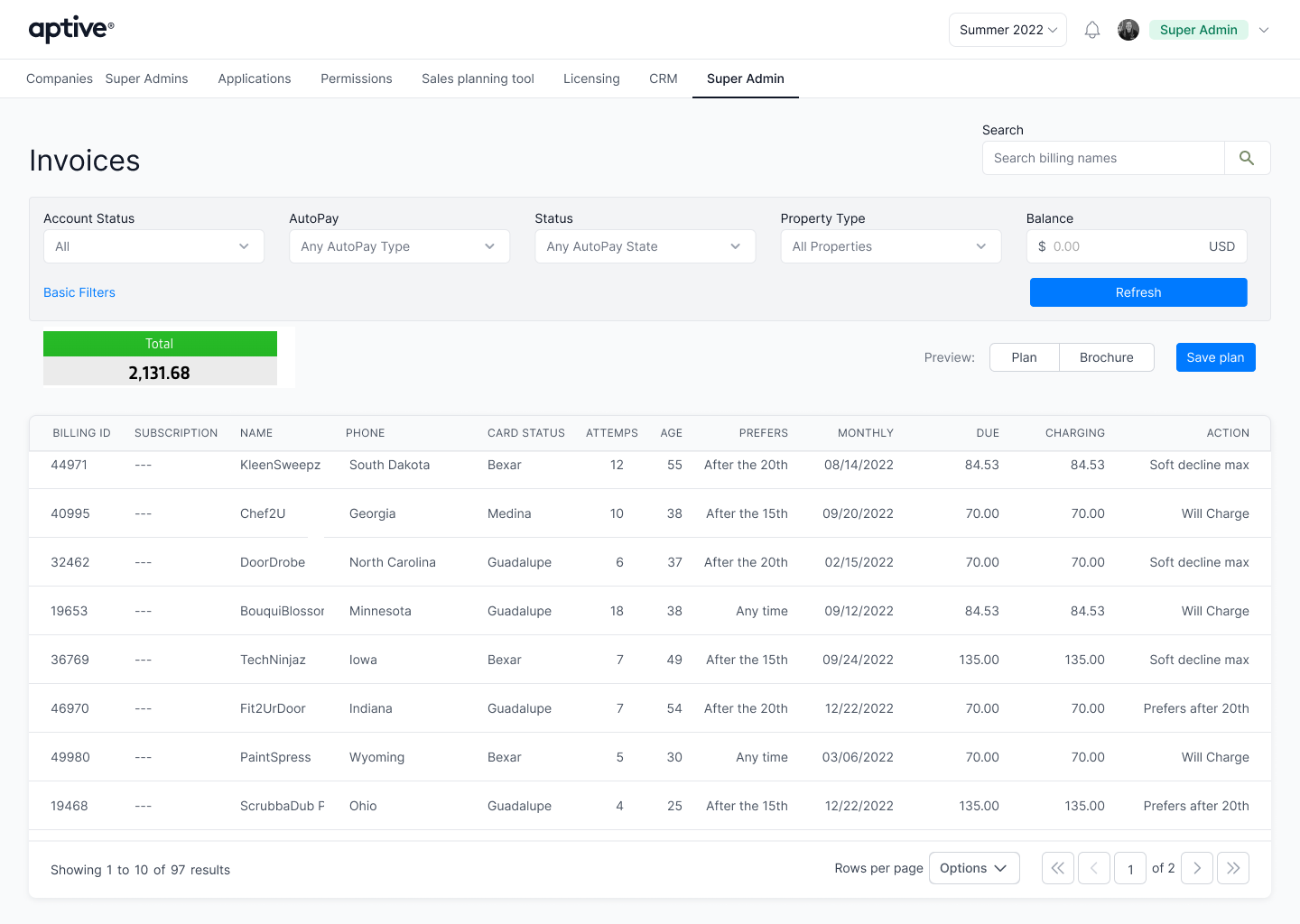Open the Applications tab
Screen dimensions: 1300x924
pyautogui.click(x=255, y=79)
